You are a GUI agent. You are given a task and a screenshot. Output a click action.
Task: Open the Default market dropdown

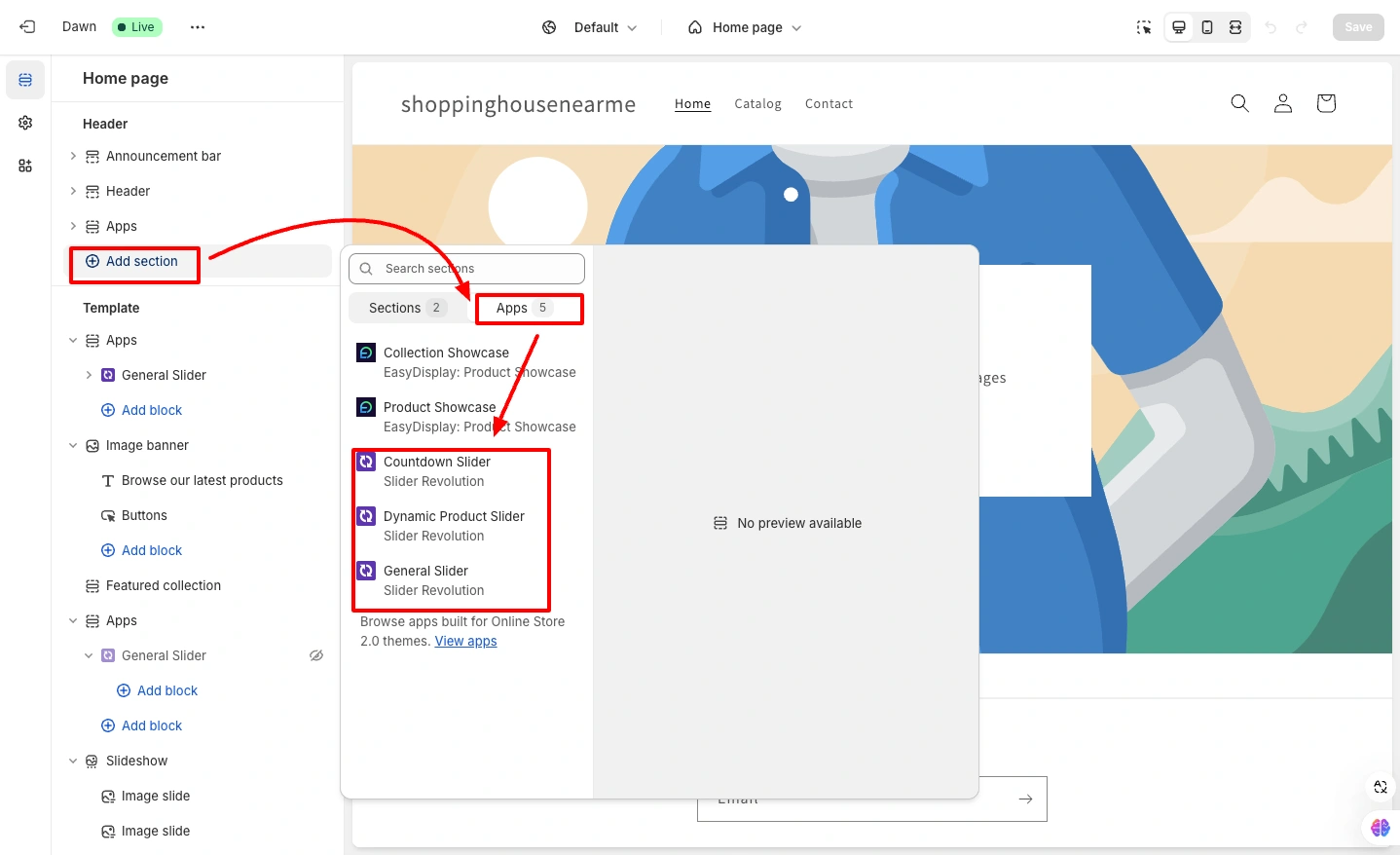(x=590, y=27)
